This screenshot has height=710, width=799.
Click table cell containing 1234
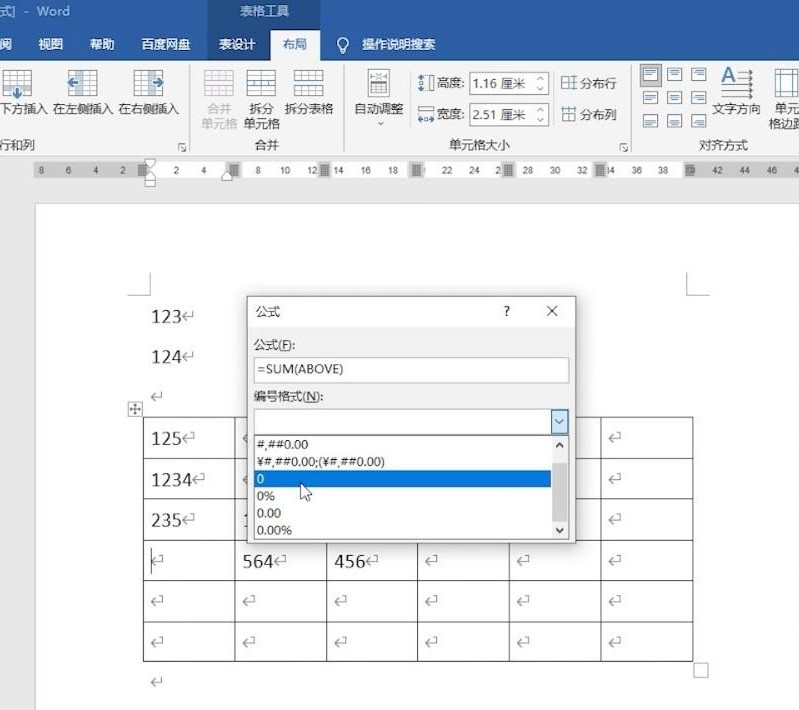[x=189, y=479]
